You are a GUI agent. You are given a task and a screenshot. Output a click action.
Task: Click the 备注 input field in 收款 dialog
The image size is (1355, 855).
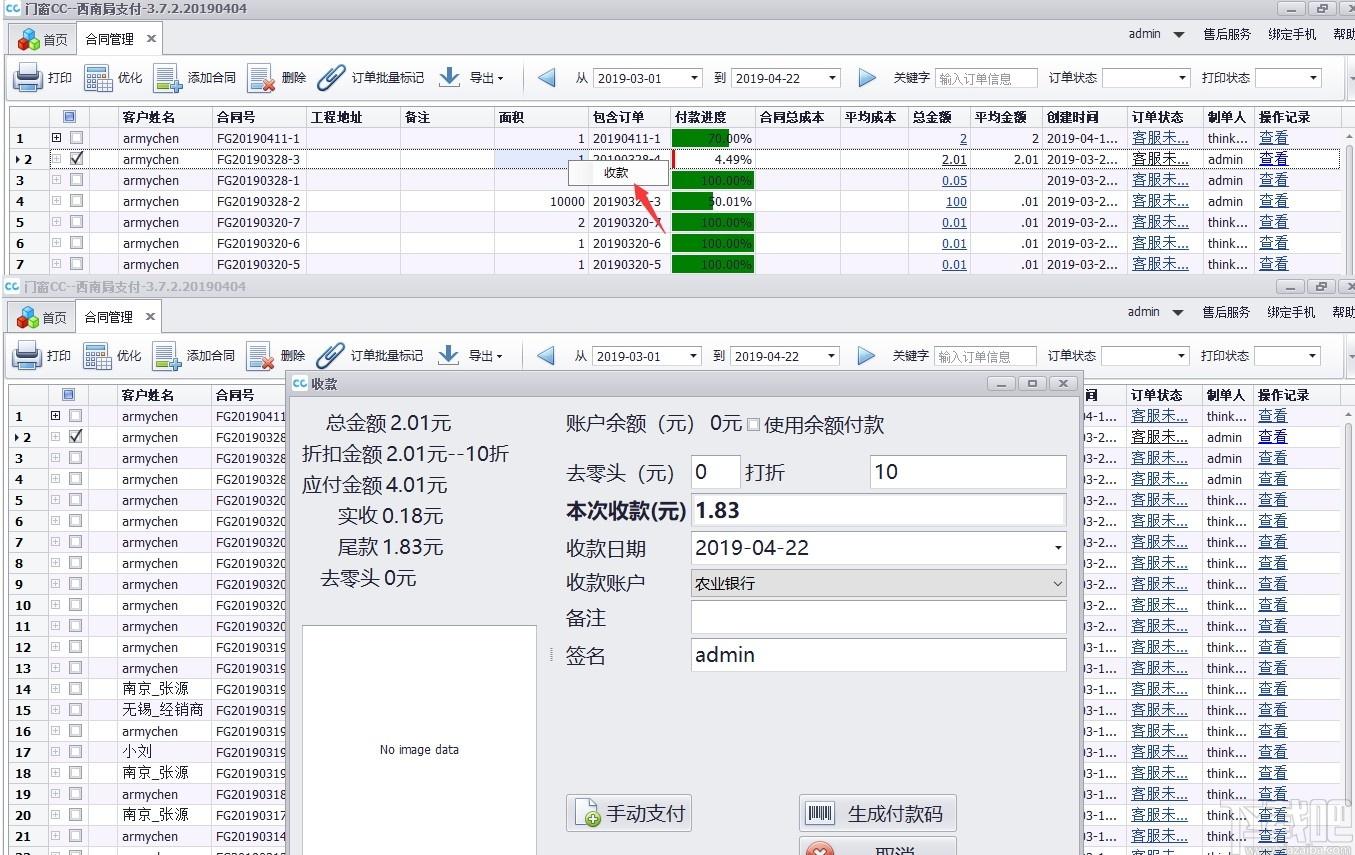point(878,617)
